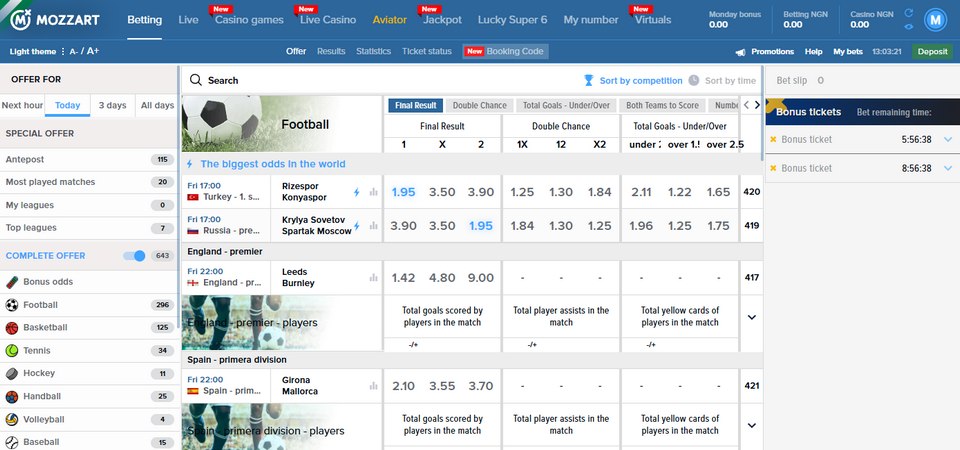Select the Baseball sport icon
Image resolution: width=960 pixels, height=450 pixels.
[12, 442]
